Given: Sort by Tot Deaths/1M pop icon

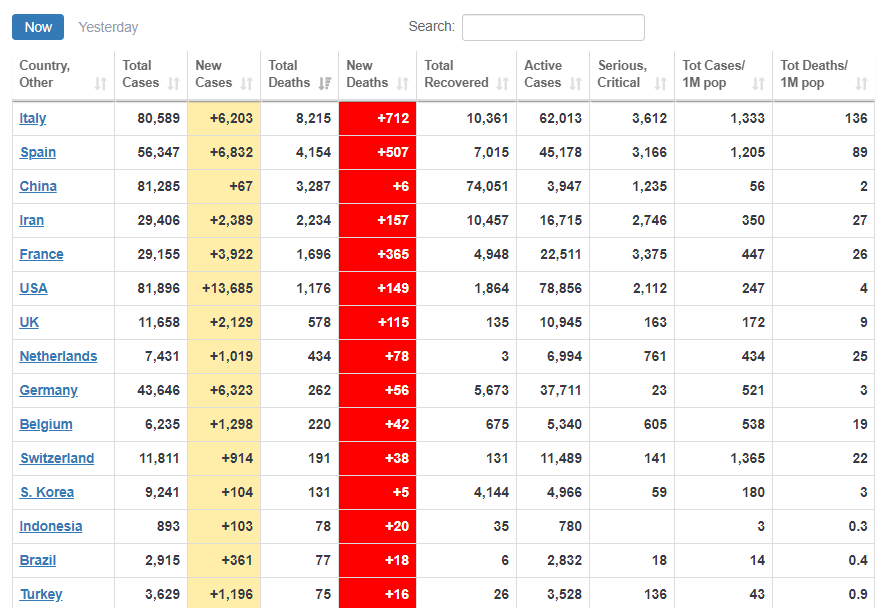Looking at the screenshot, I should coord(861,84).
